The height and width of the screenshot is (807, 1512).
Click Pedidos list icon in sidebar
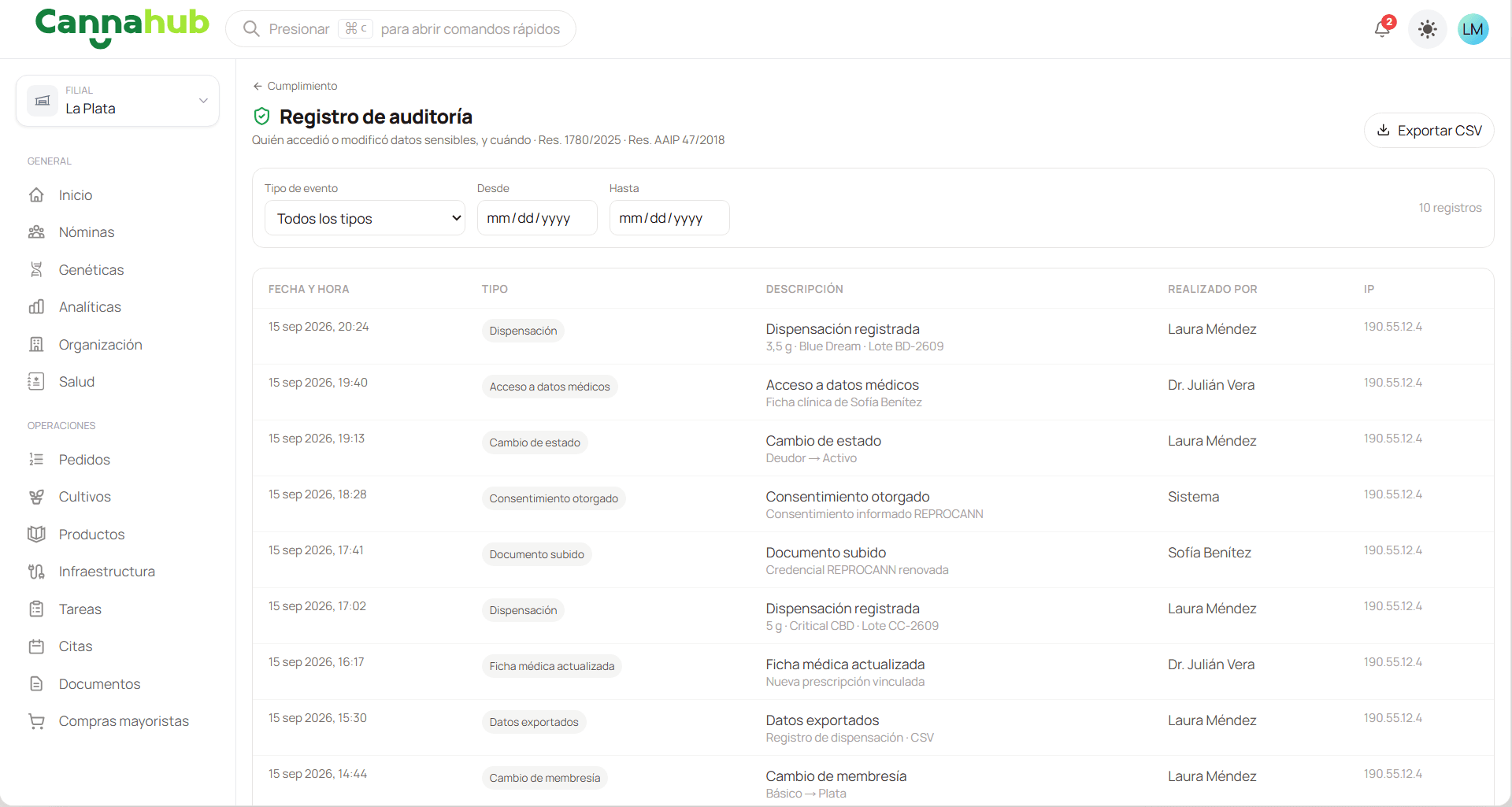click(36, 460)
